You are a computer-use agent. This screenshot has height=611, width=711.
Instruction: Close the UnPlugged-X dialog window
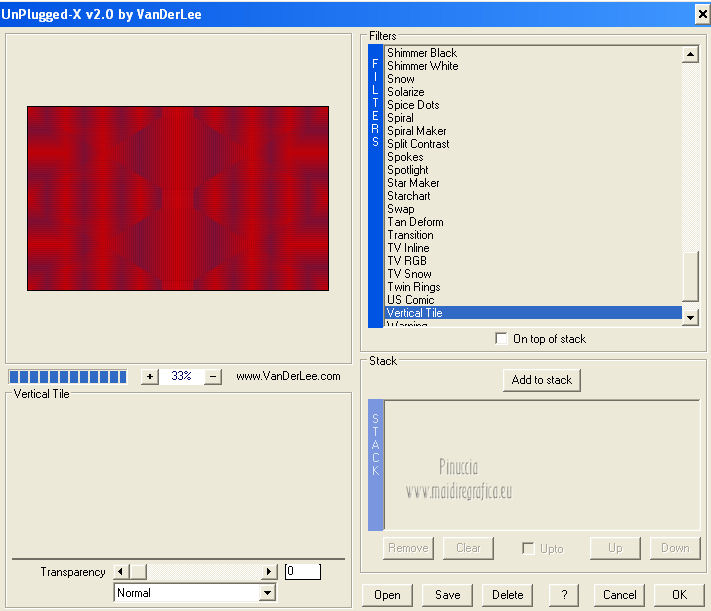tap(702, 15)
